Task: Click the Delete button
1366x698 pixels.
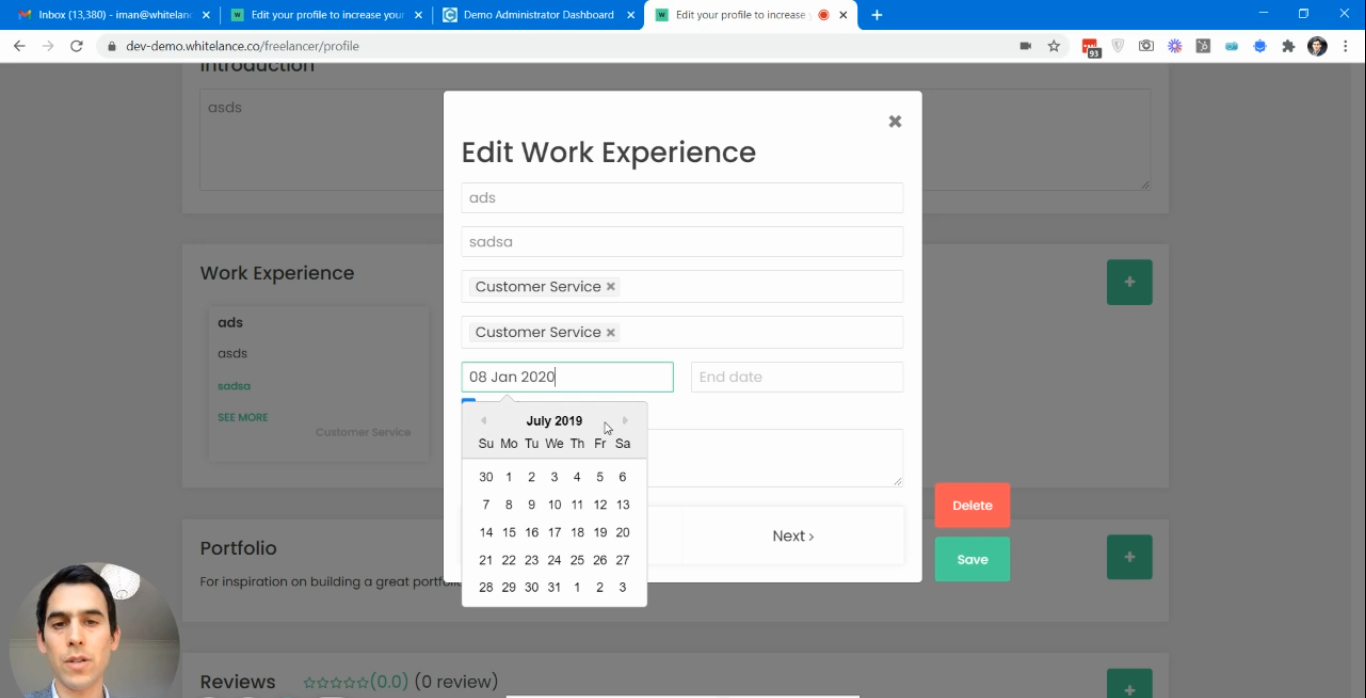Action: [x=972, y=506]
